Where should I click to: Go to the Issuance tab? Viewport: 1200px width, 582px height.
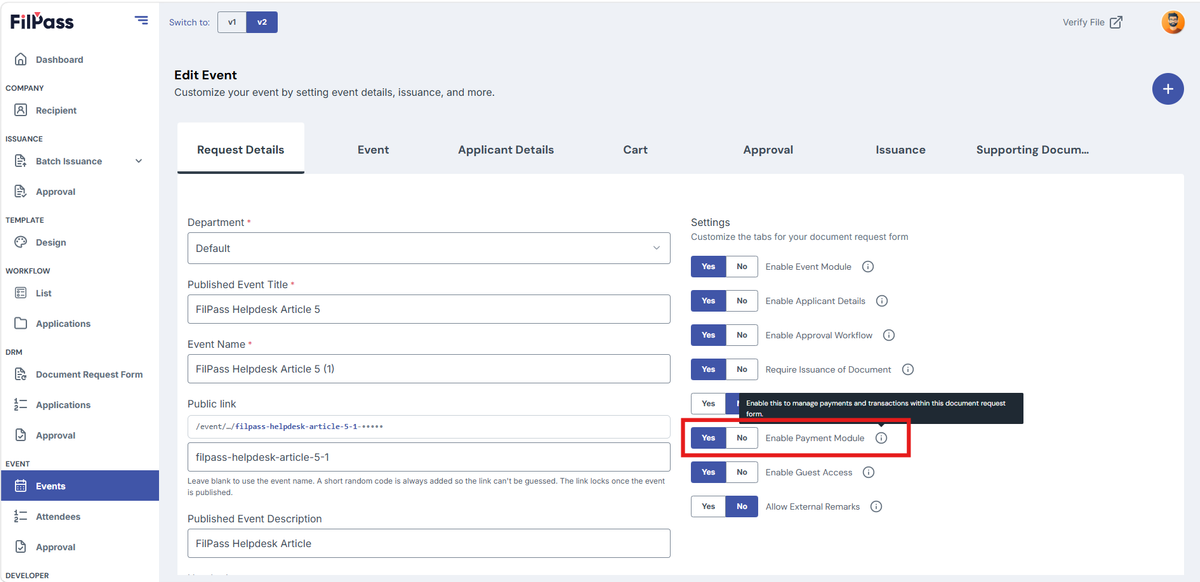click(901, 150)
